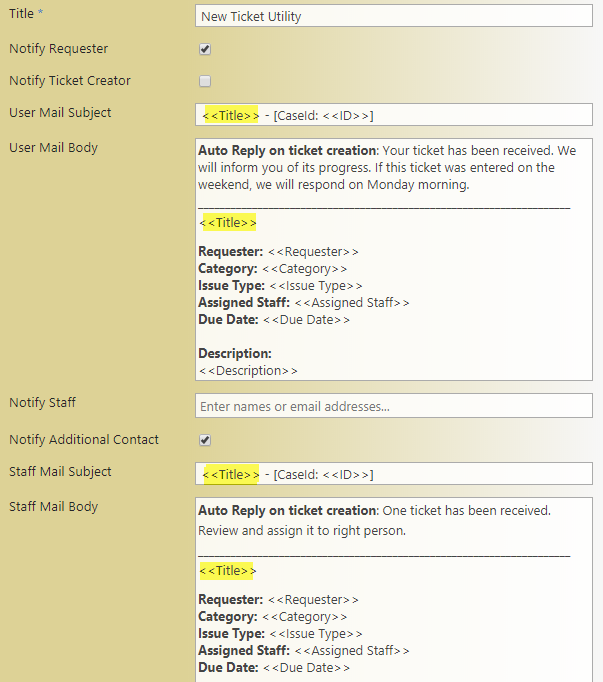Screen dimensions: 603x682
Task: Click the Staff Mail Subject field
Action: pos(394,474)
